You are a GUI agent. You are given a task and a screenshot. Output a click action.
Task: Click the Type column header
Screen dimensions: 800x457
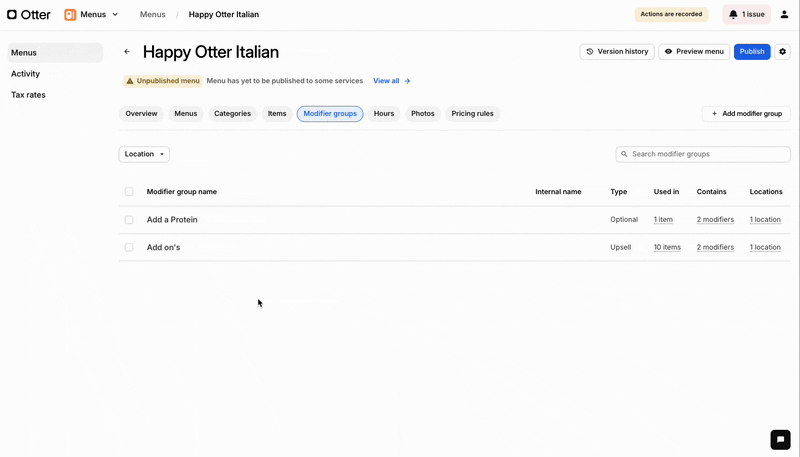(618, 192)
